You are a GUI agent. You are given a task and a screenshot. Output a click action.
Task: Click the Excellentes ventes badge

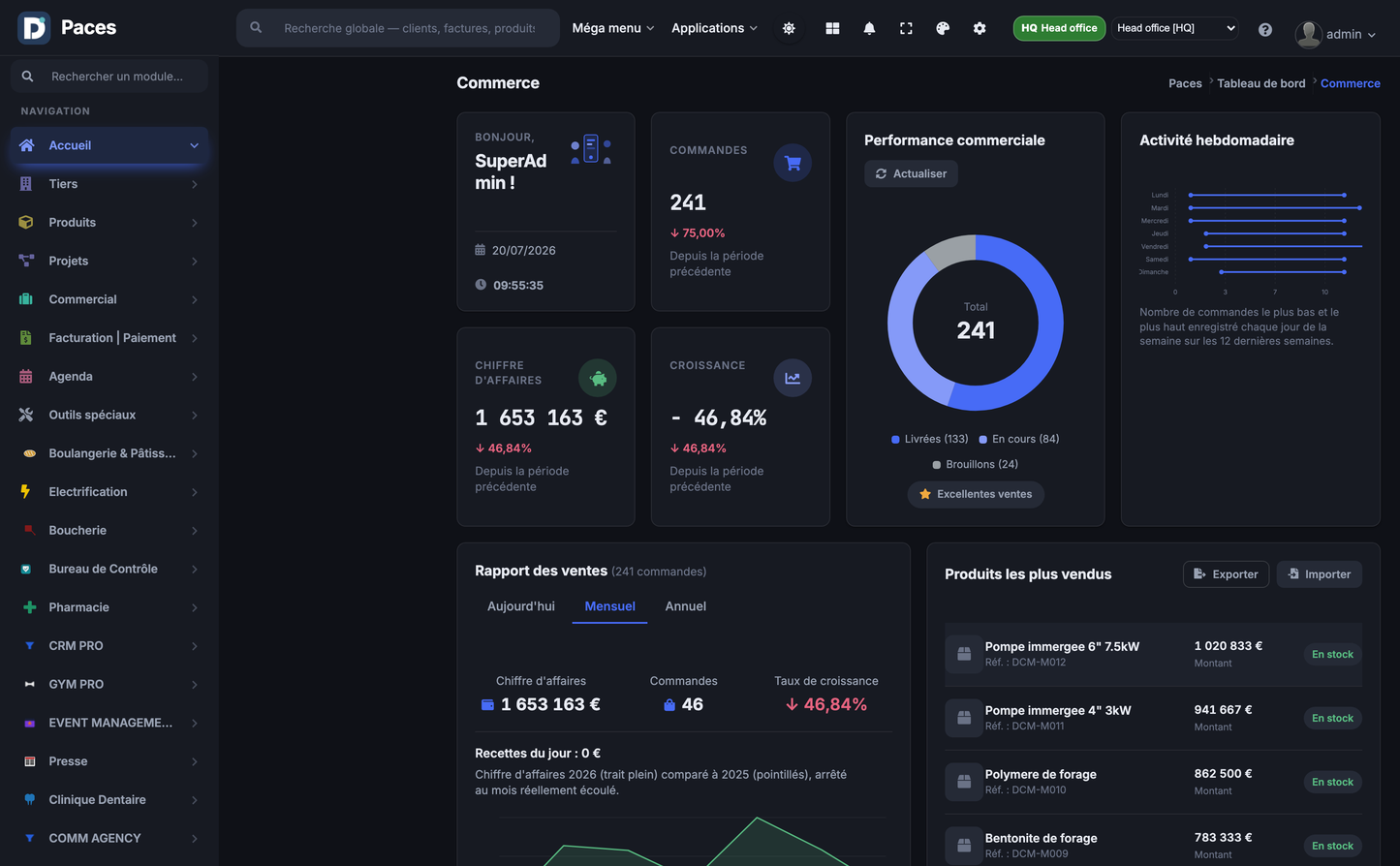pos(976,494)
